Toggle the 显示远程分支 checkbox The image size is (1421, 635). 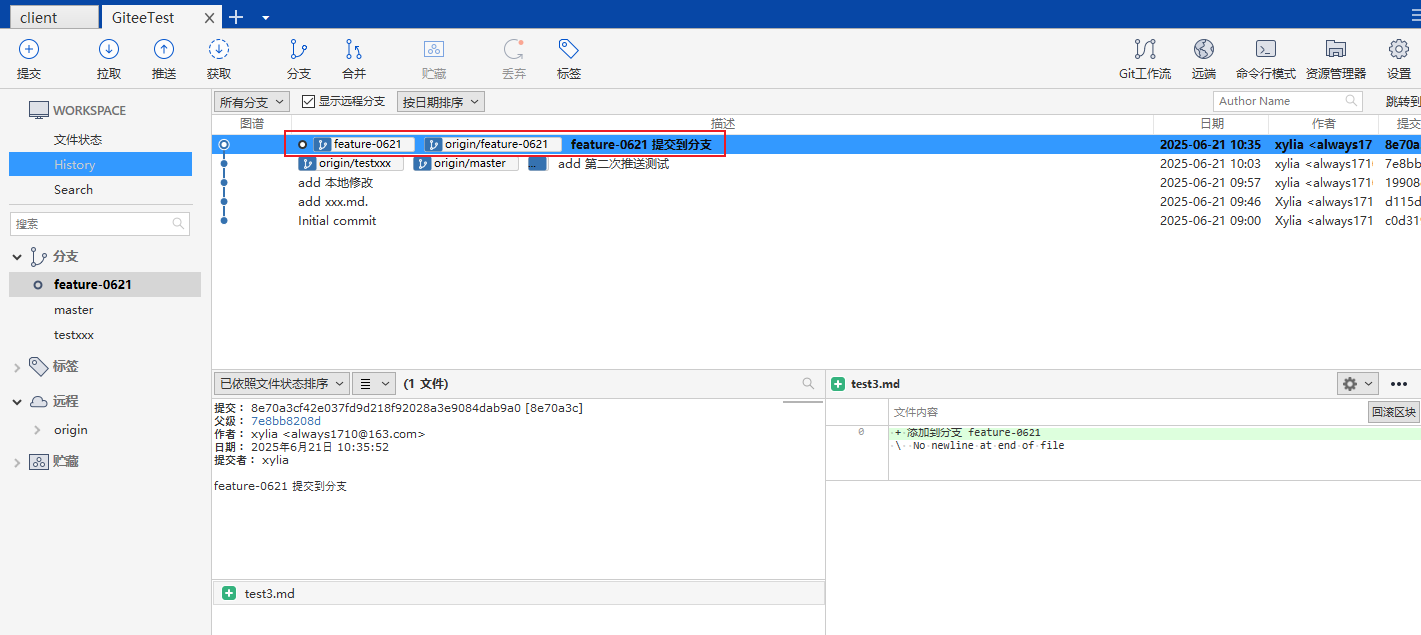tap(309, 102)
